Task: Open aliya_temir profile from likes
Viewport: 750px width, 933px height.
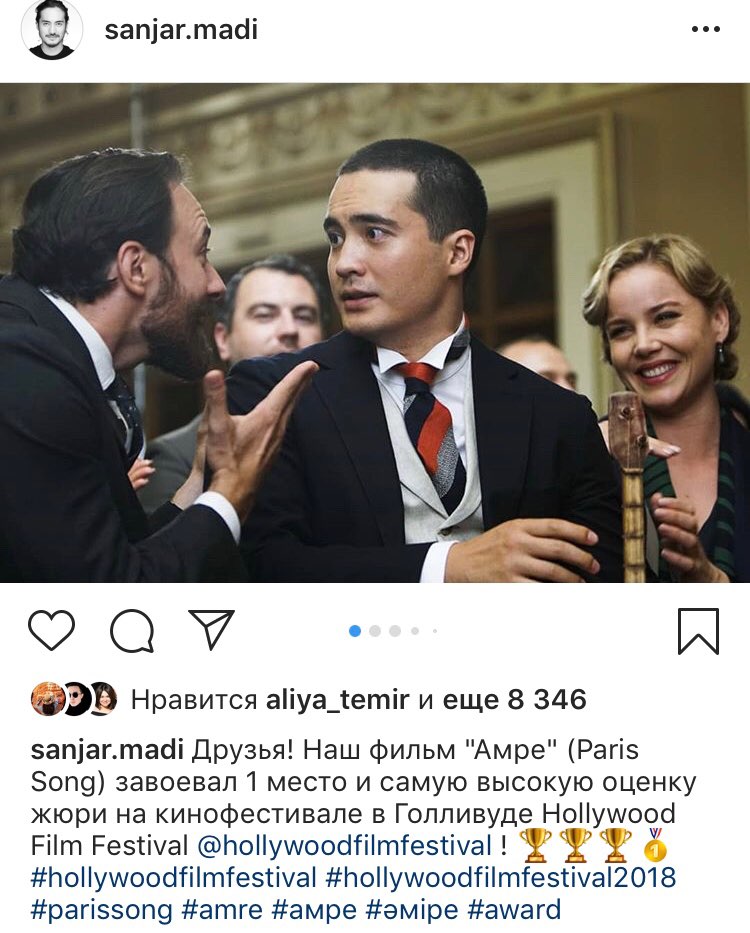Action: coord(338,700)
